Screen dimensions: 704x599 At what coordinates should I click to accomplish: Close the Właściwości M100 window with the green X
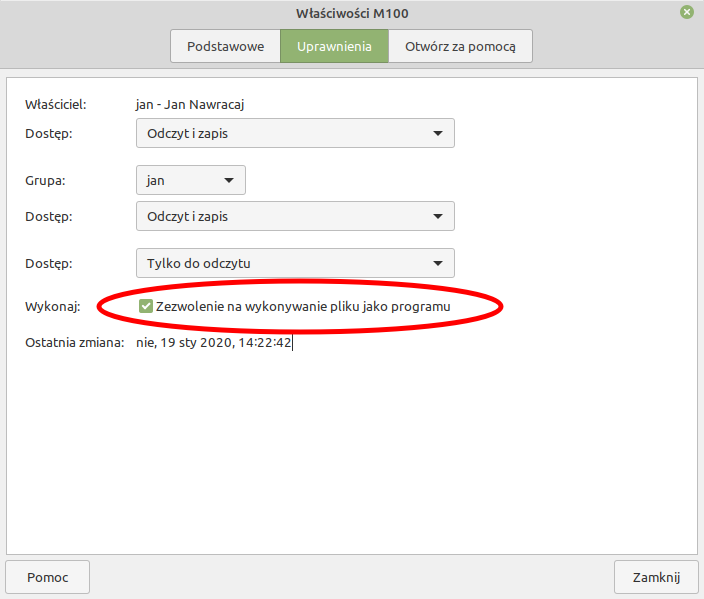687,12
